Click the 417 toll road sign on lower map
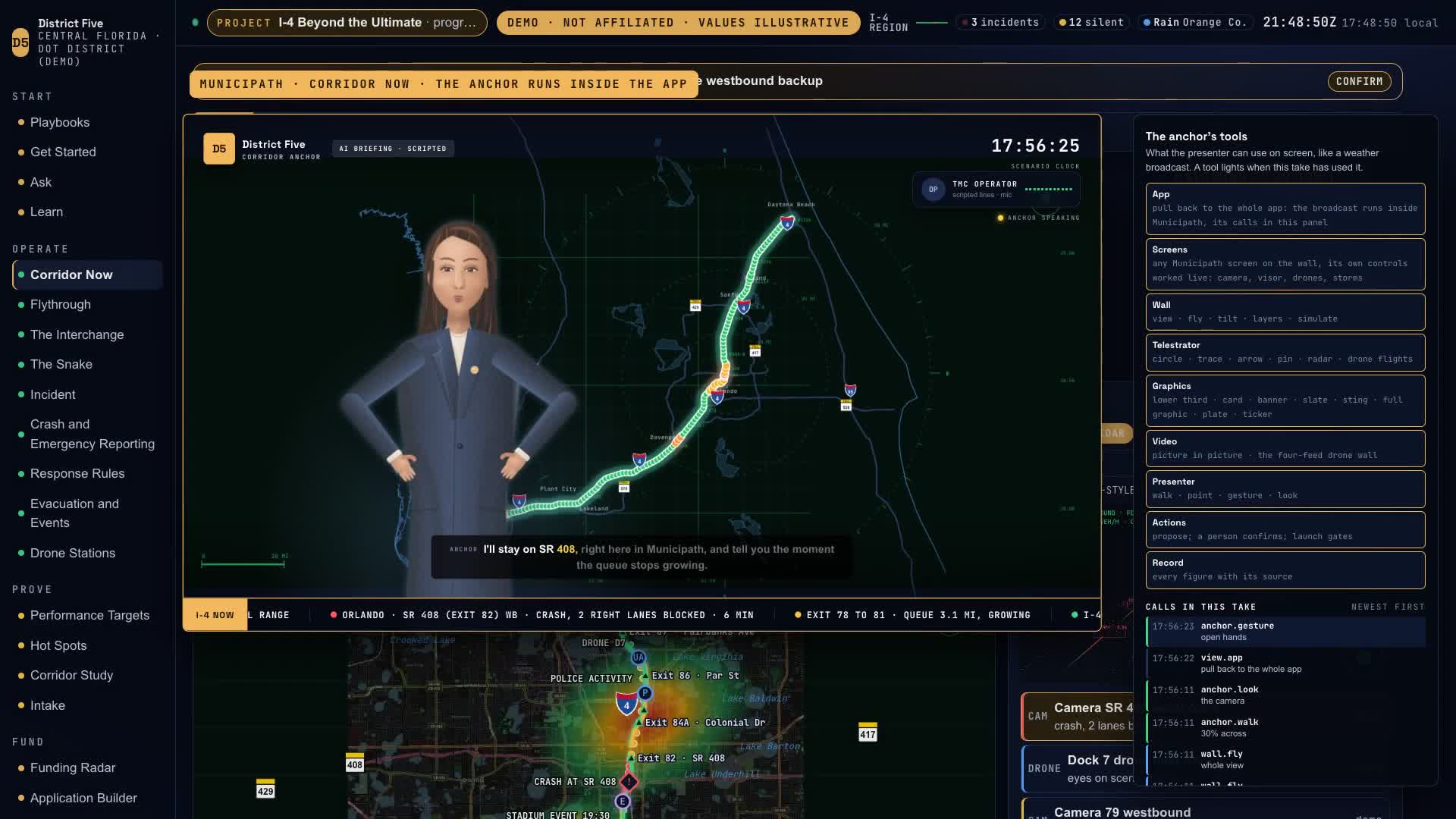The width and height of the screenshot is (1456, 819). pos(868,732)
